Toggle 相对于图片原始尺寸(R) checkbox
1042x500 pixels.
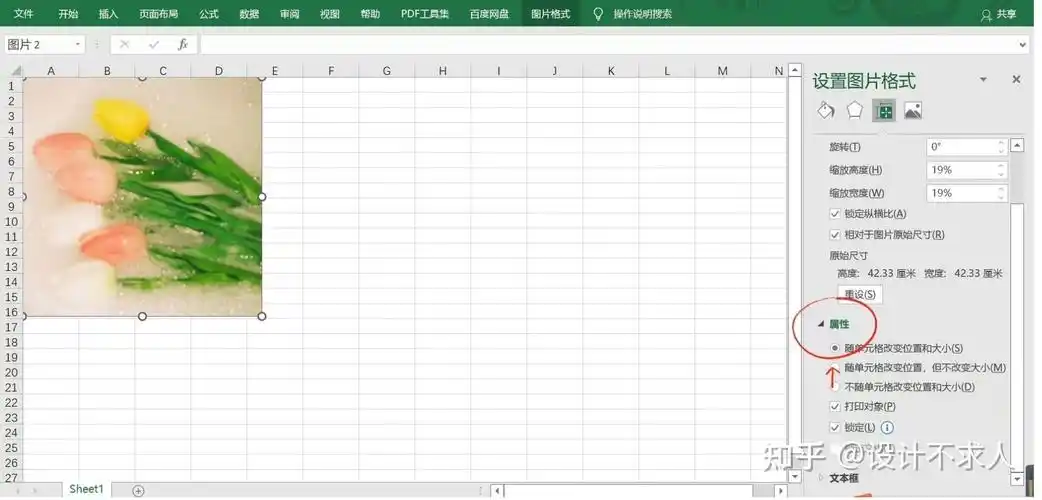pos(835,235)
